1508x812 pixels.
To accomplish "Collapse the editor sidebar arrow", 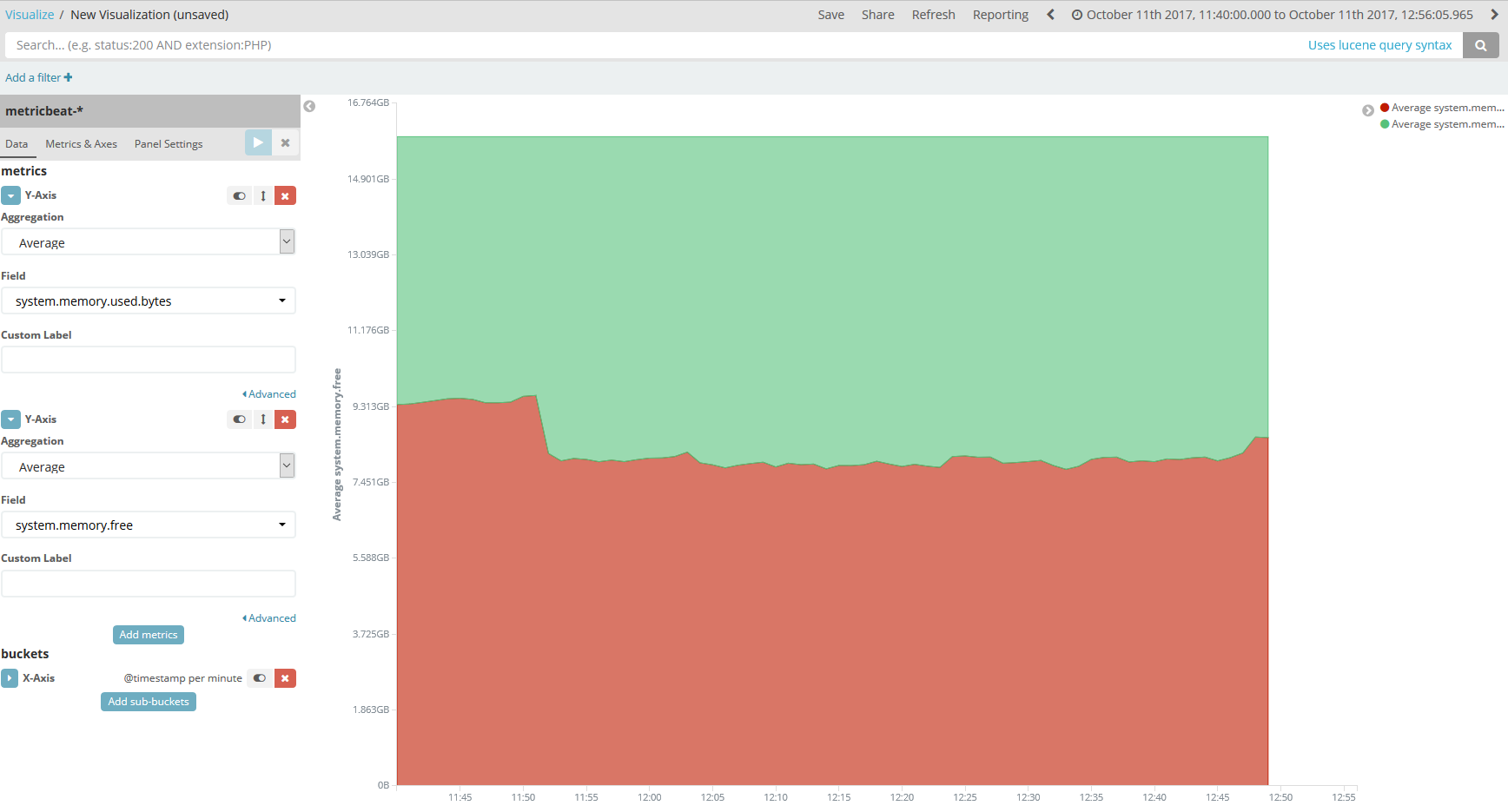I will click(309, 106).
